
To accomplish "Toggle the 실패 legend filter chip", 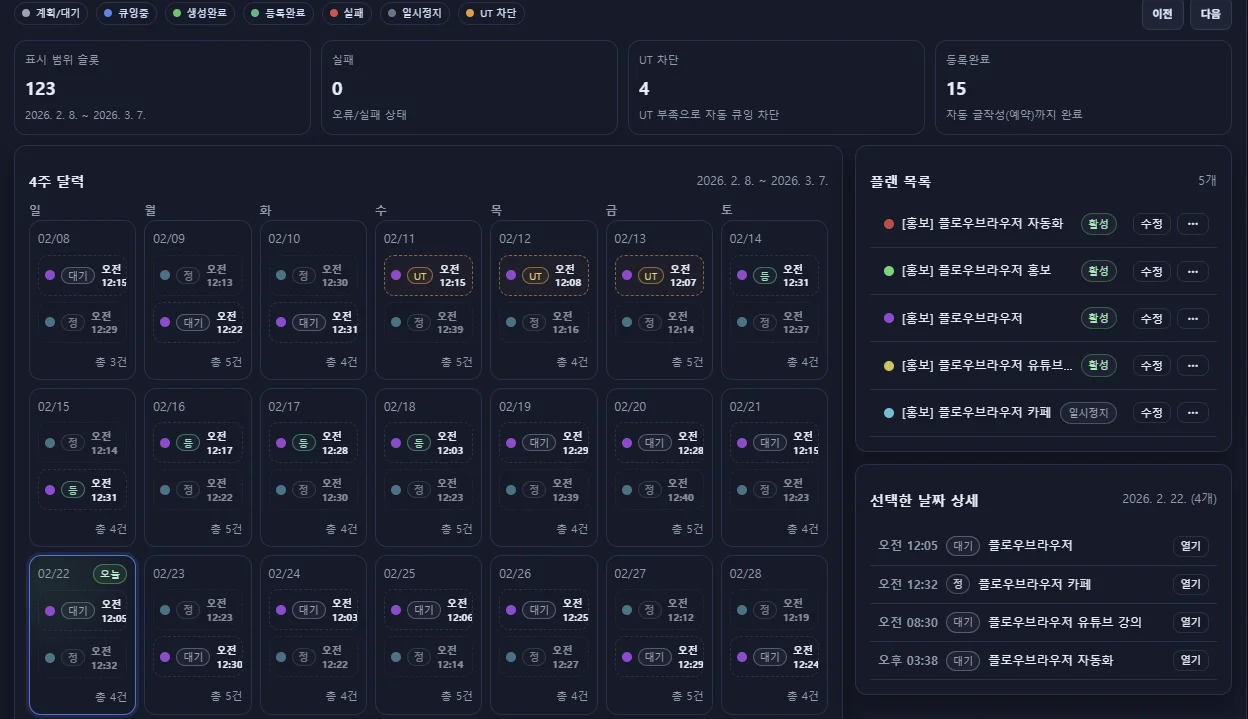I will (x=346, y=13).
